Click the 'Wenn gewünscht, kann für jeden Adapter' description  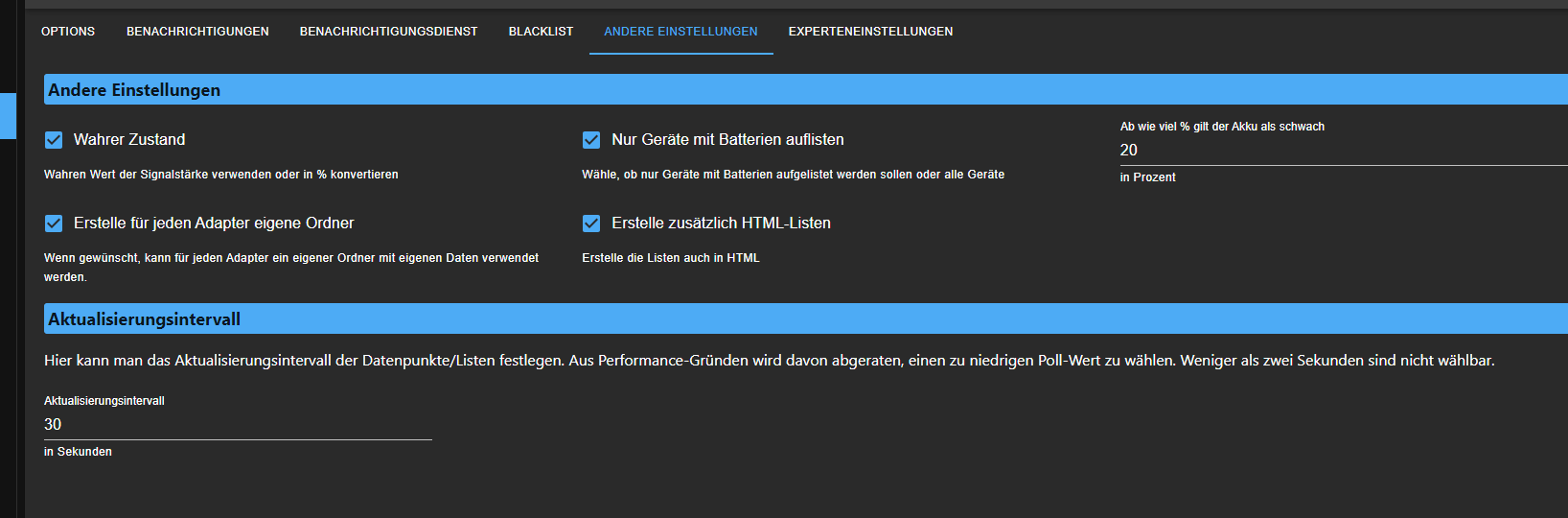[x=291, y=268]
